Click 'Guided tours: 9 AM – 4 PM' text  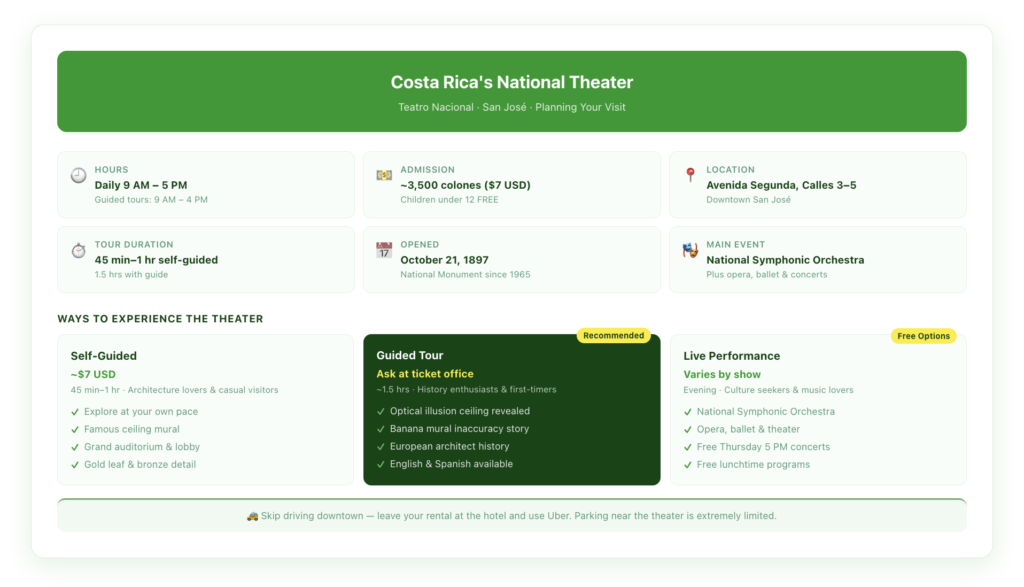click(x=151, y=200)
